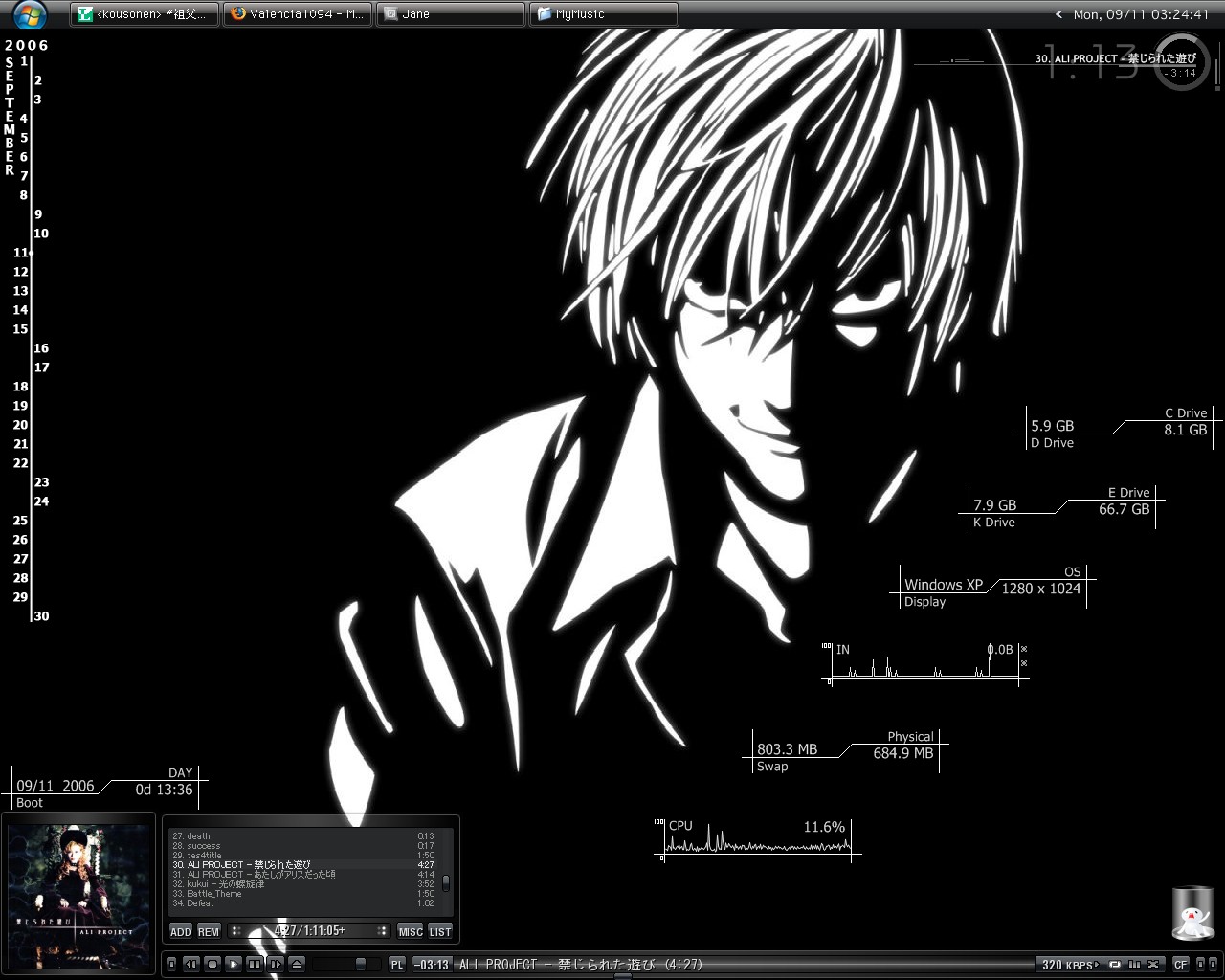Open the Recycle Bin desktop icon
The image size is (1225, 980).
(1194, 913)
